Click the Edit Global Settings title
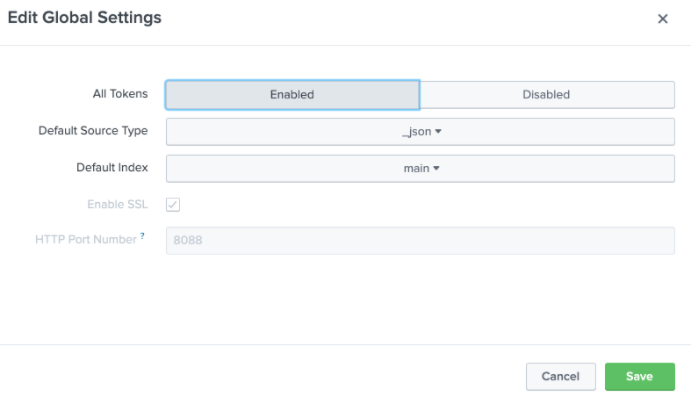Viewport: 691px width, 404px height. (85, 18)
